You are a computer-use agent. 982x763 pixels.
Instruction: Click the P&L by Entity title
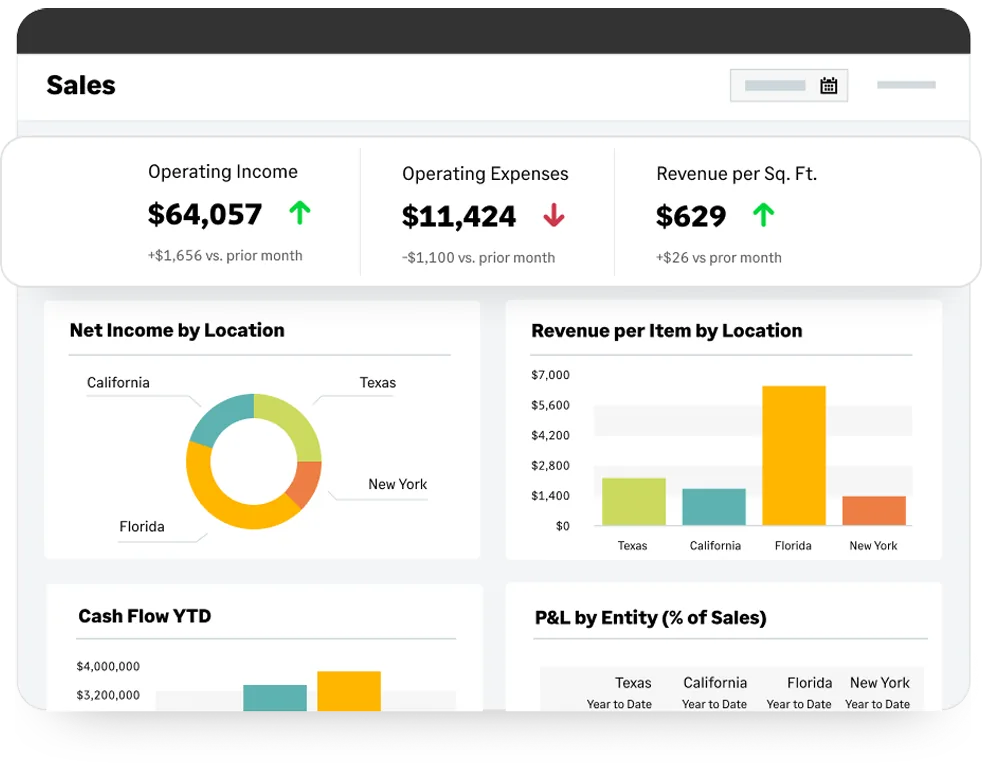pyautogui.click(x=651, y=618)
